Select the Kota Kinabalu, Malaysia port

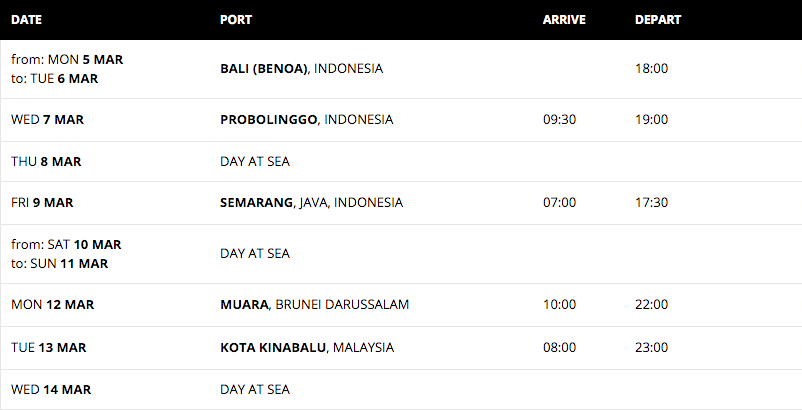307,348
